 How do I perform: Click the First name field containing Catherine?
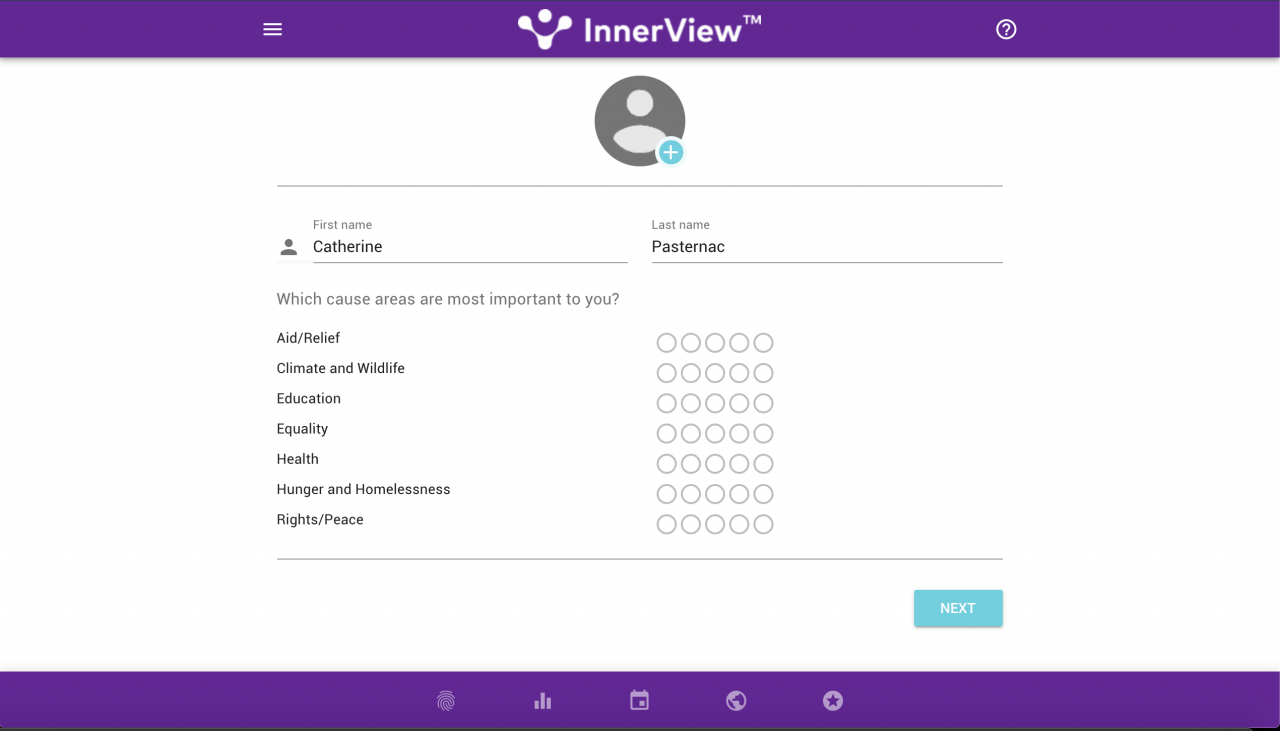pyautogui.click(x=470, y=247)
